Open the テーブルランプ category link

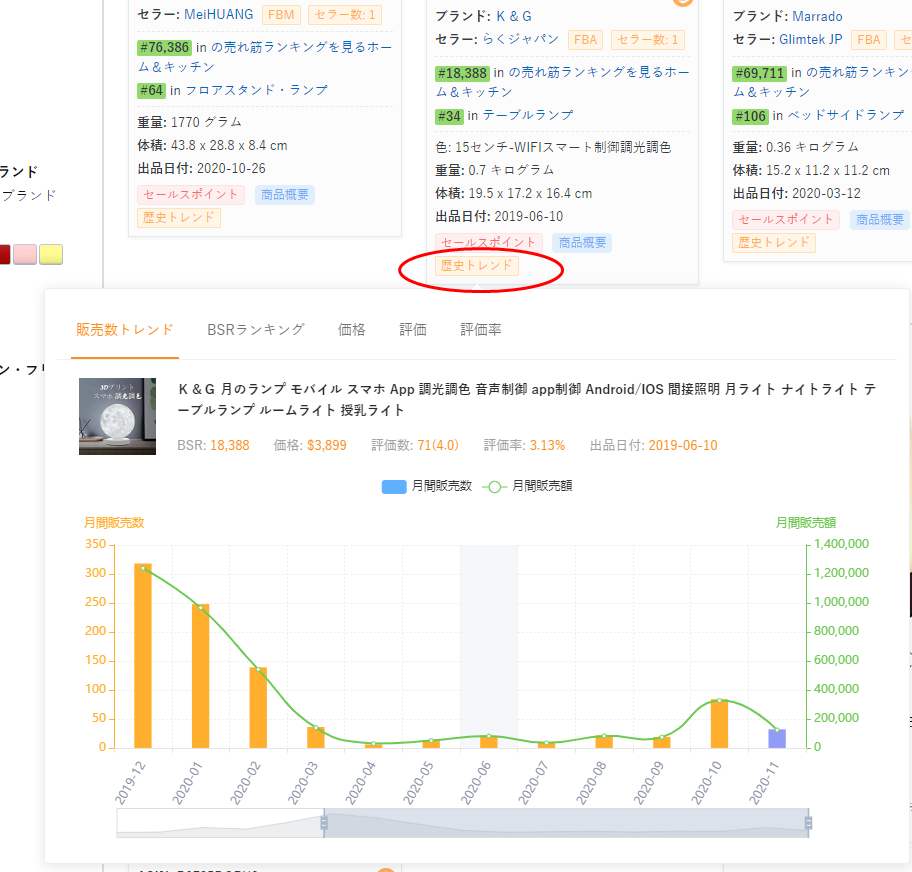point(527,116)
